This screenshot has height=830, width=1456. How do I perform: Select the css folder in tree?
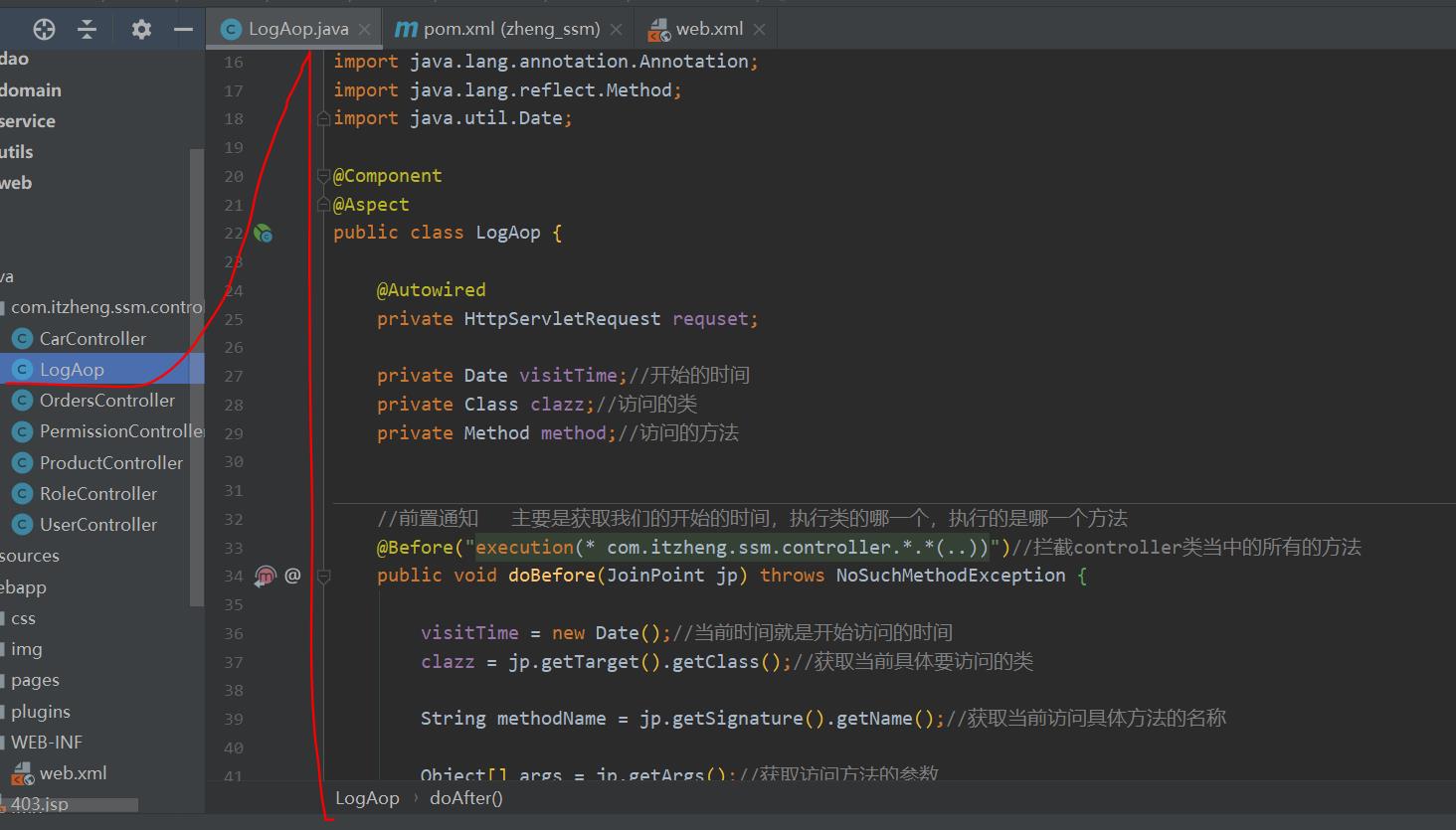click(x=23, y=617)
